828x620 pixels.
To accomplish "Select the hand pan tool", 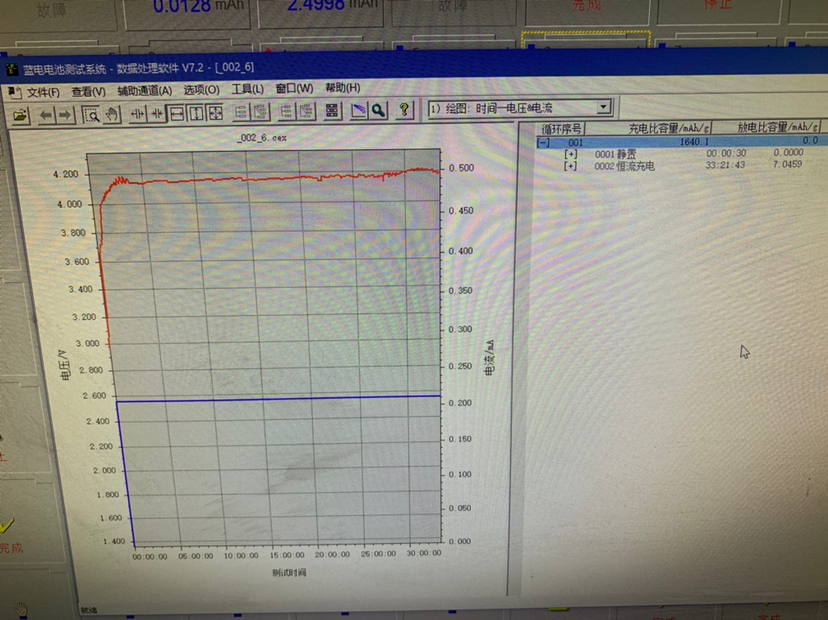I will coord(111,114).
